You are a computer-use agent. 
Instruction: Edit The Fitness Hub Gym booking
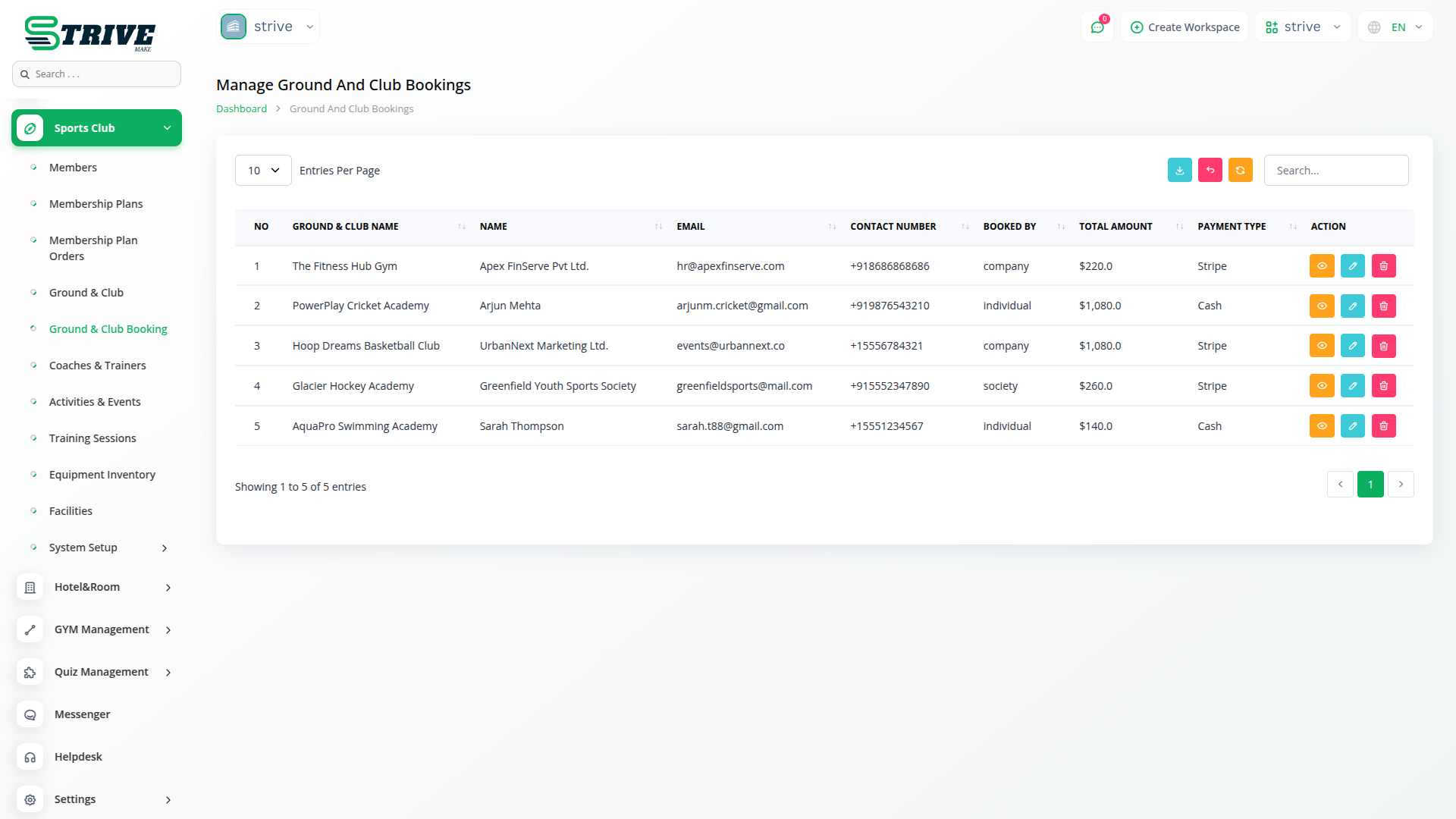point(1352,266)
